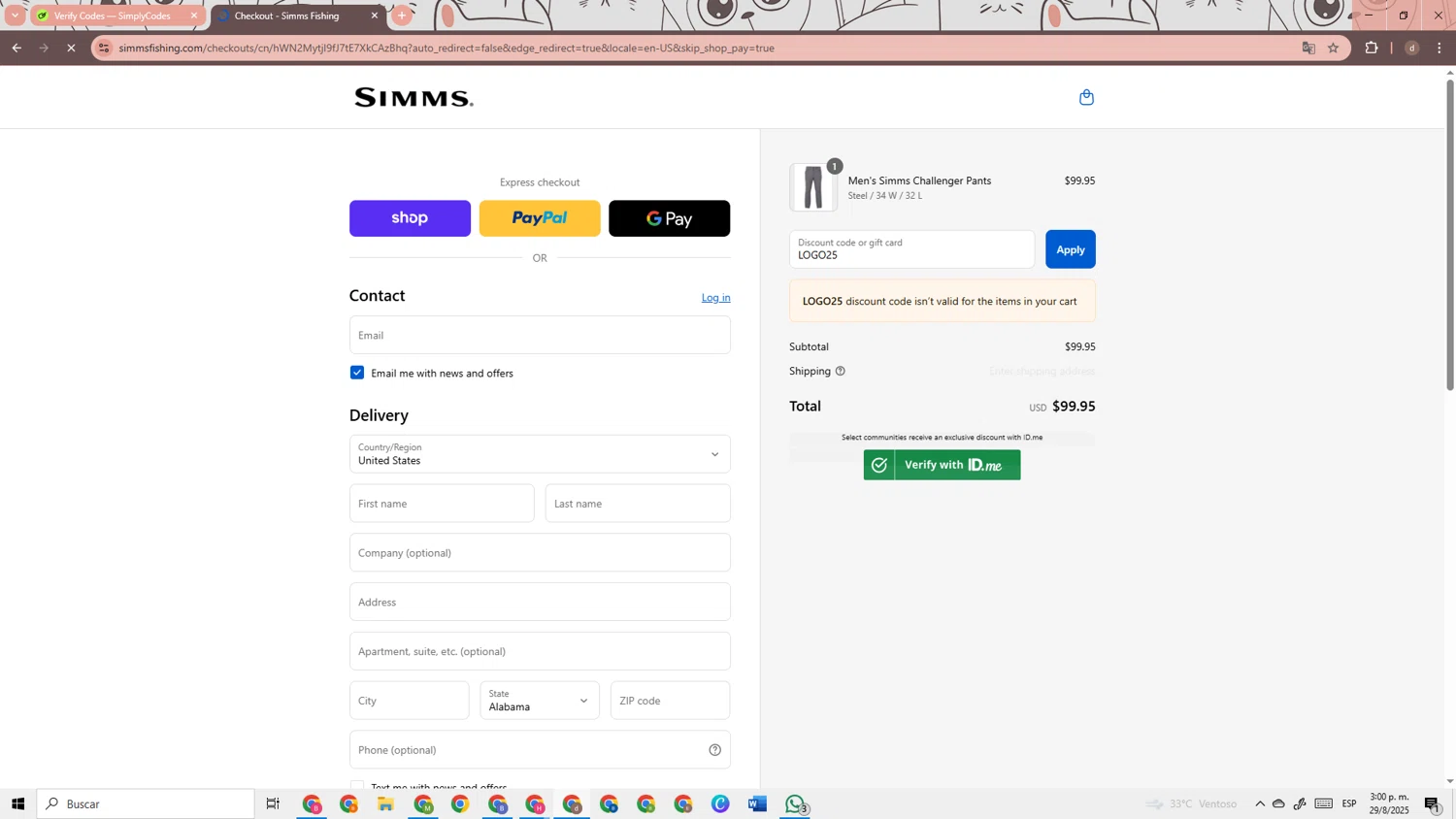Open the shopping bag cart icon
The width and height of the screenshot is (1456, 819).
[x=1086, y=97]
